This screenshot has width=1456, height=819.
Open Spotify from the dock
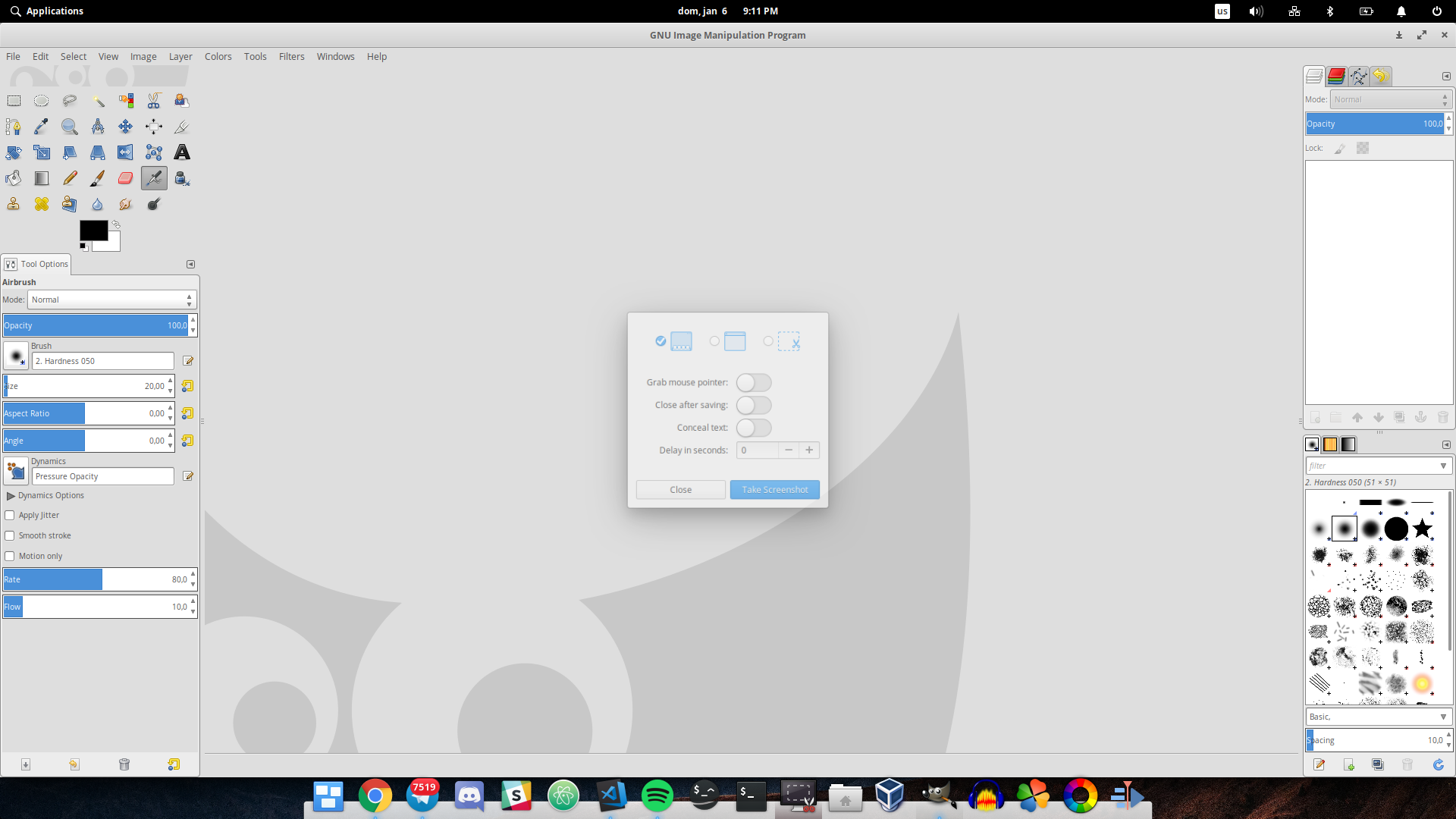pos(657,795)
